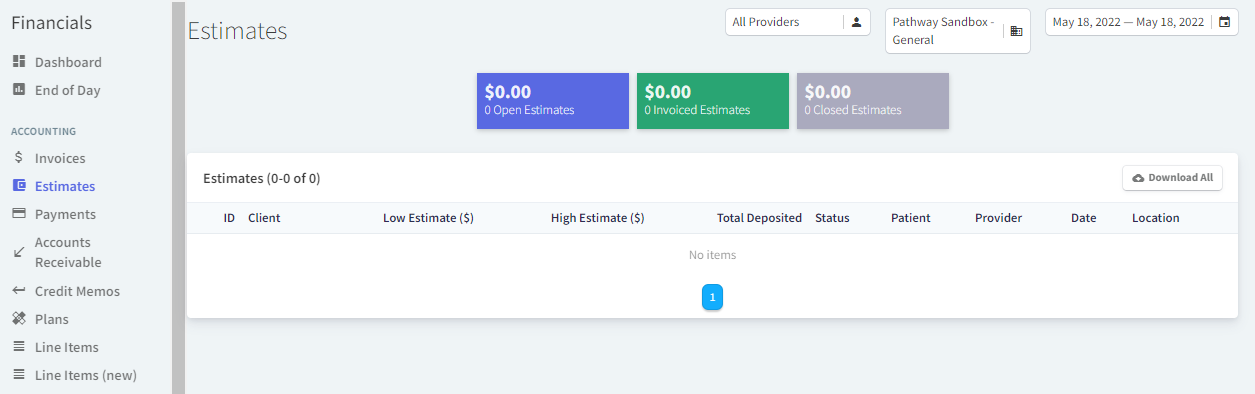The width and height of the screenshot is (1255, 394).
Task: Click the End of Day chart icon
Action: pos(18,90)
